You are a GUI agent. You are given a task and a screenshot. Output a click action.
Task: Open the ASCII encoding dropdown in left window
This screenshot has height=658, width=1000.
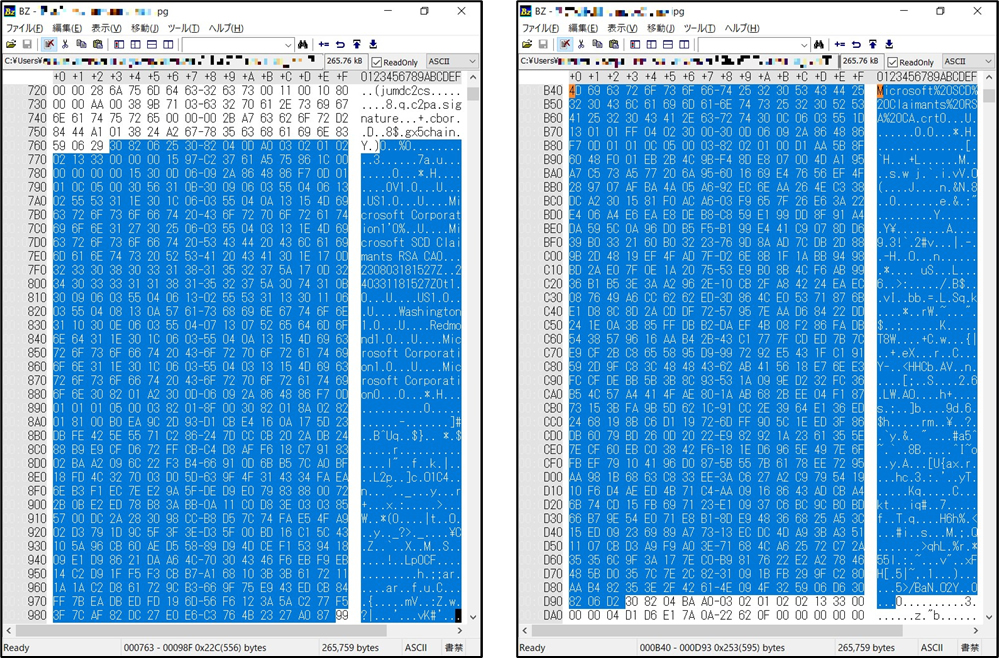click(453, 62)
